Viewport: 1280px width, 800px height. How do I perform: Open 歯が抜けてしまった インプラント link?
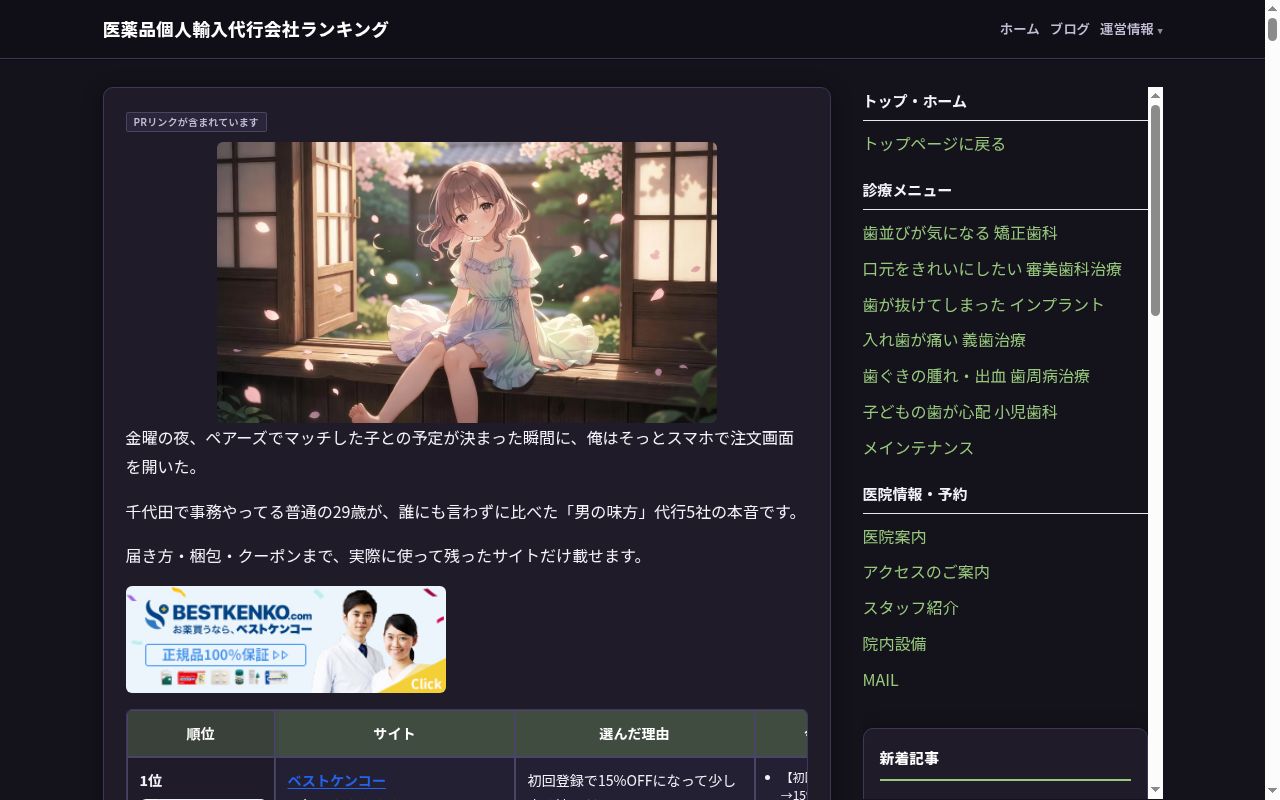pos(983,305)
